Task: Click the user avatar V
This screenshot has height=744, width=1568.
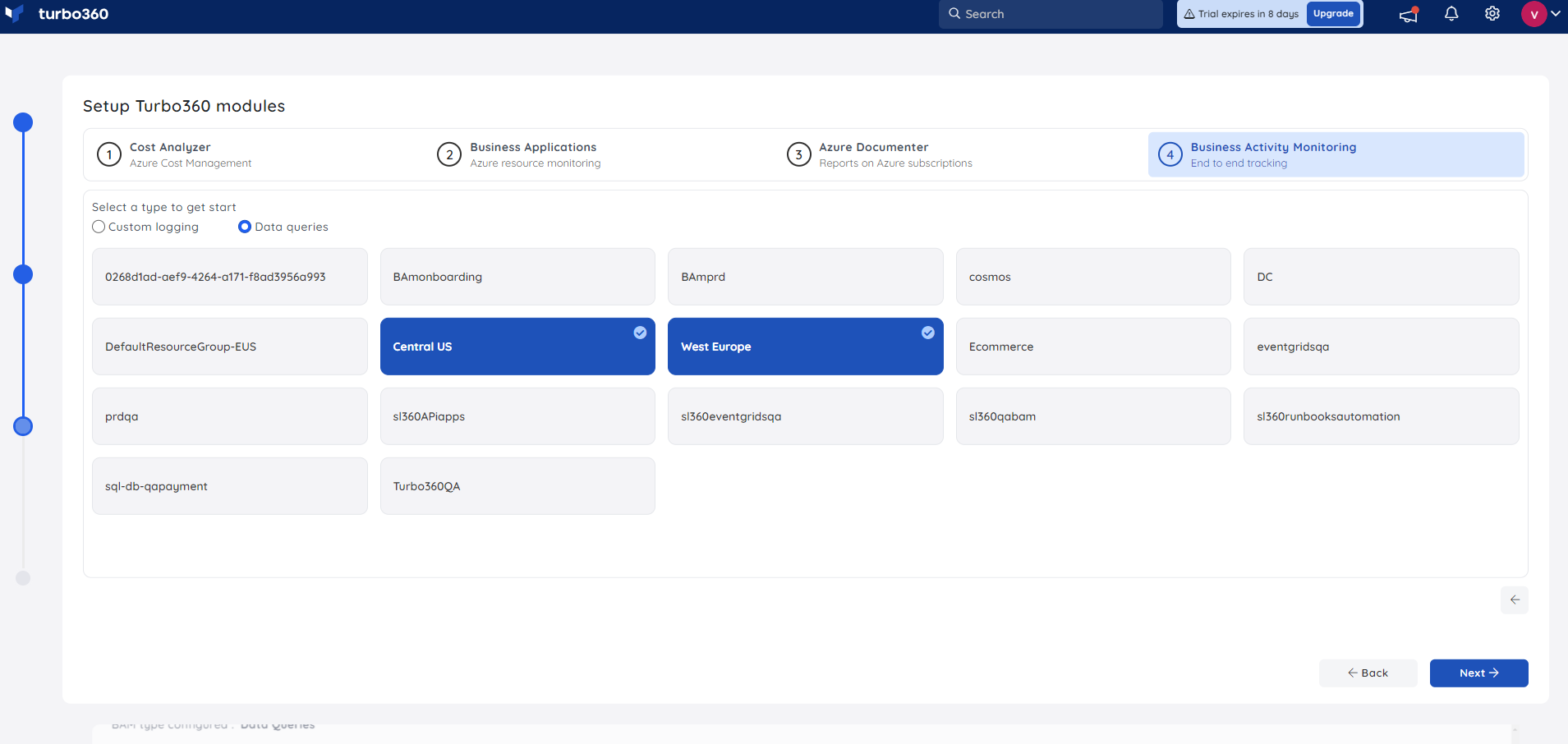Action: (x=1534, y=14)
